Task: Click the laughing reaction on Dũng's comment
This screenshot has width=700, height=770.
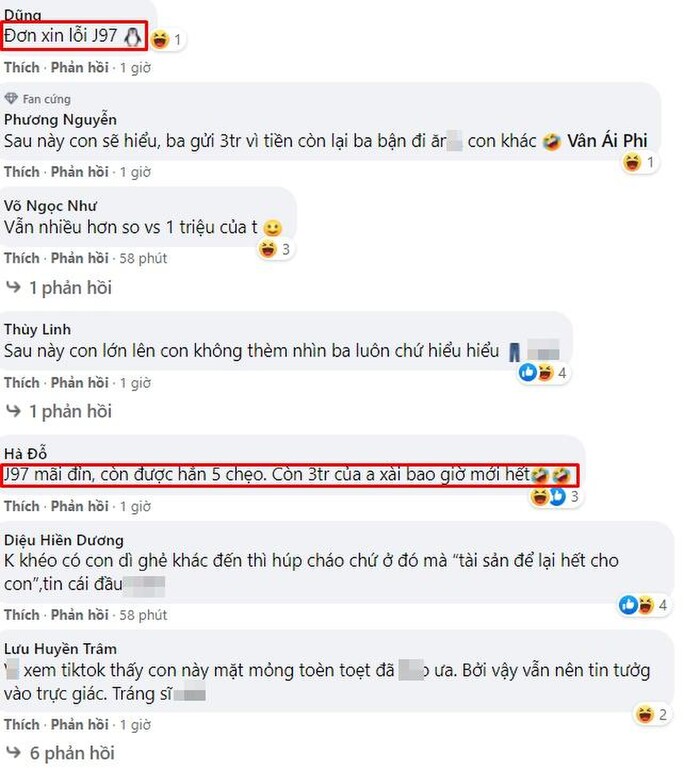Action: pyautogui.click(x=160, y=39)
